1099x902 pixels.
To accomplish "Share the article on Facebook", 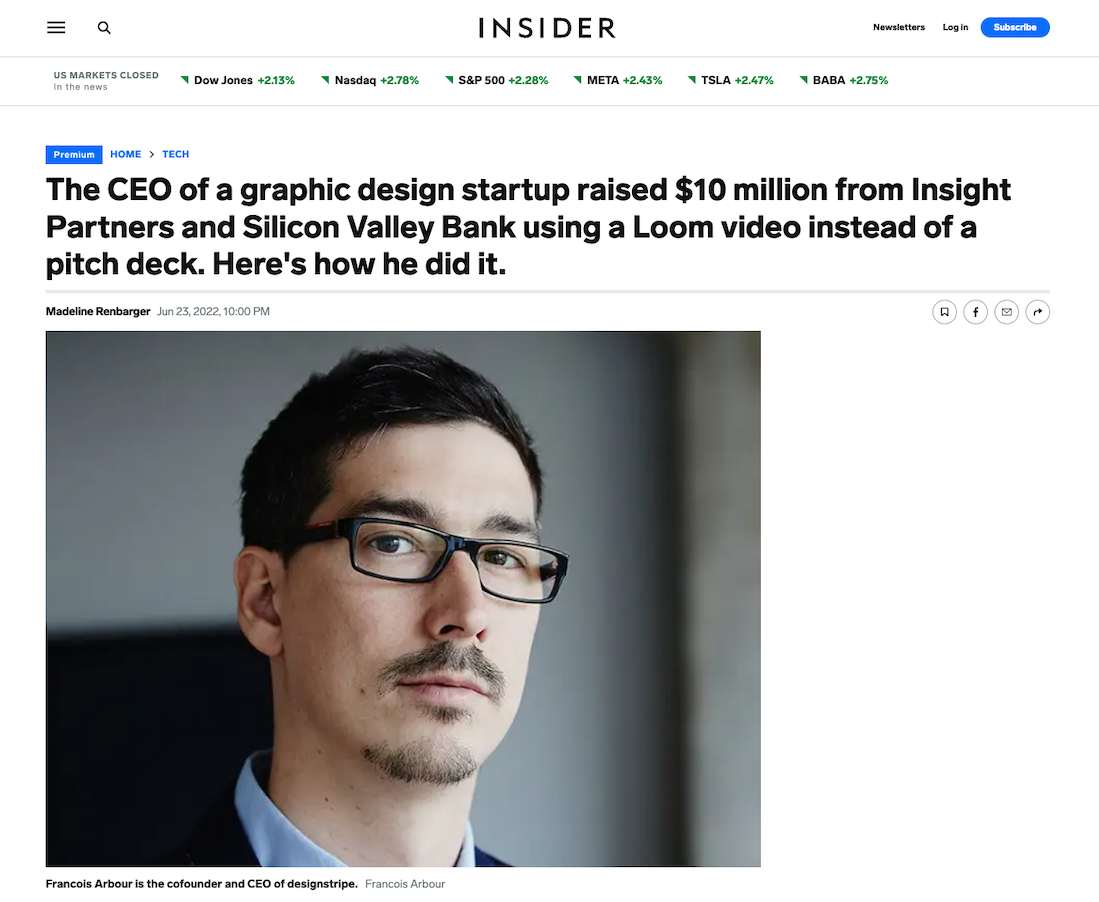I will (975, 312).
